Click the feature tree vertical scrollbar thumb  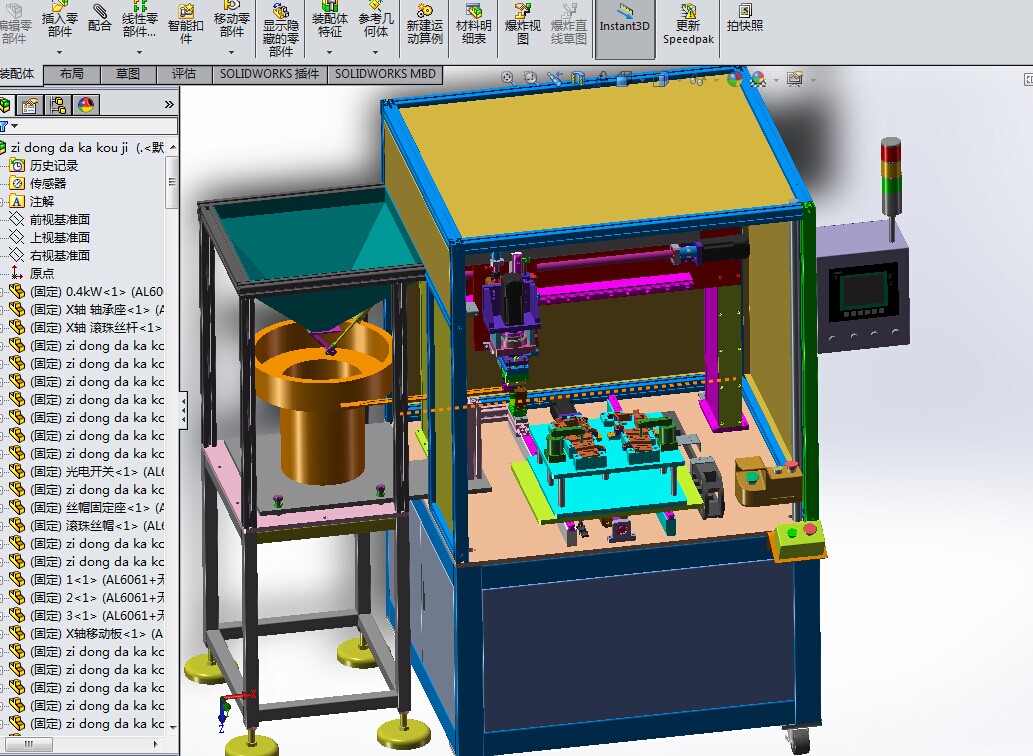(x=172, y=182)
